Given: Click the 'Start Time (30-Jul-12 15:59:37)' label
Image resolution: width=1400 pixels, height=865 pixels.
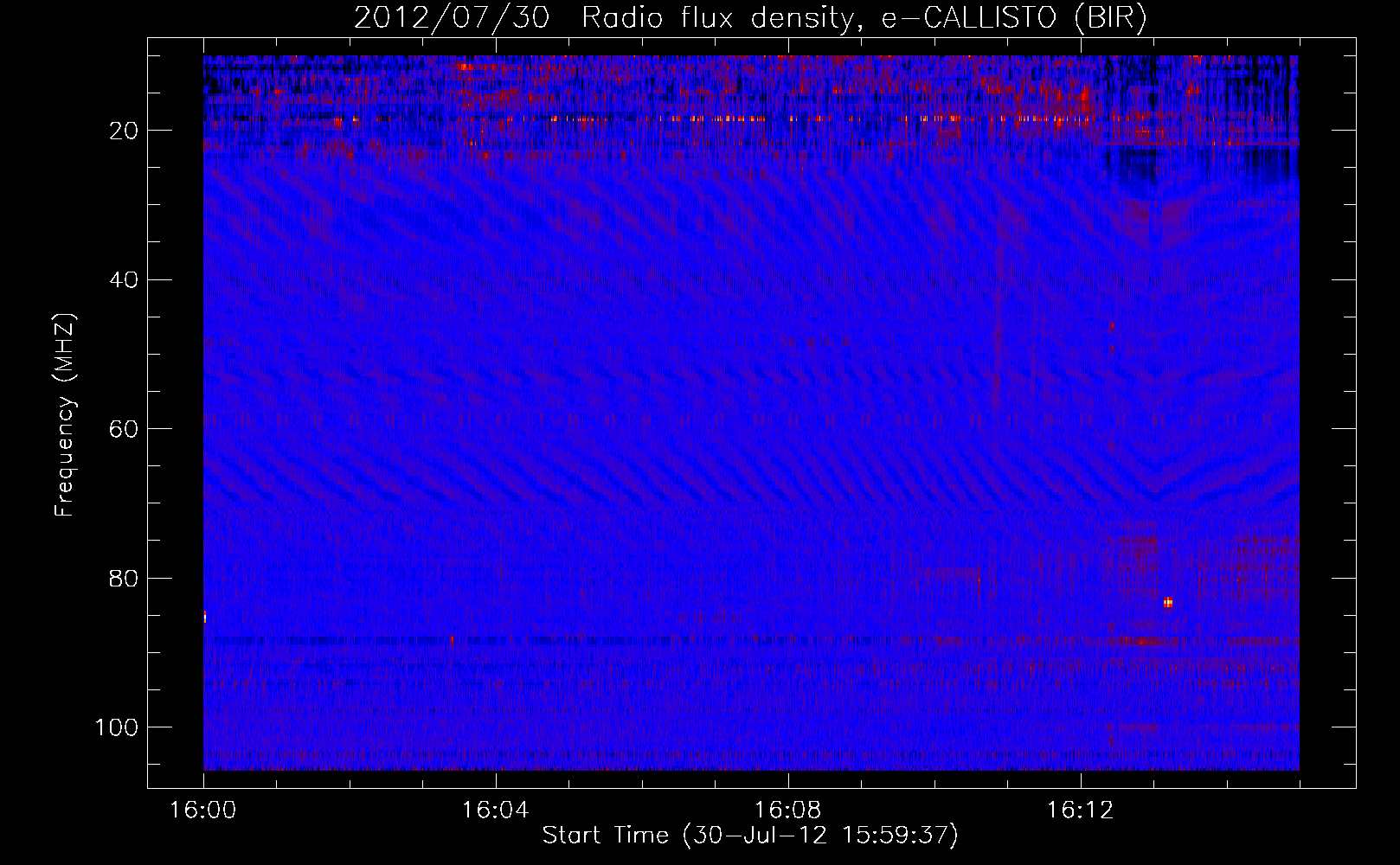Looking at the screenshot, I should coord(750,836).
